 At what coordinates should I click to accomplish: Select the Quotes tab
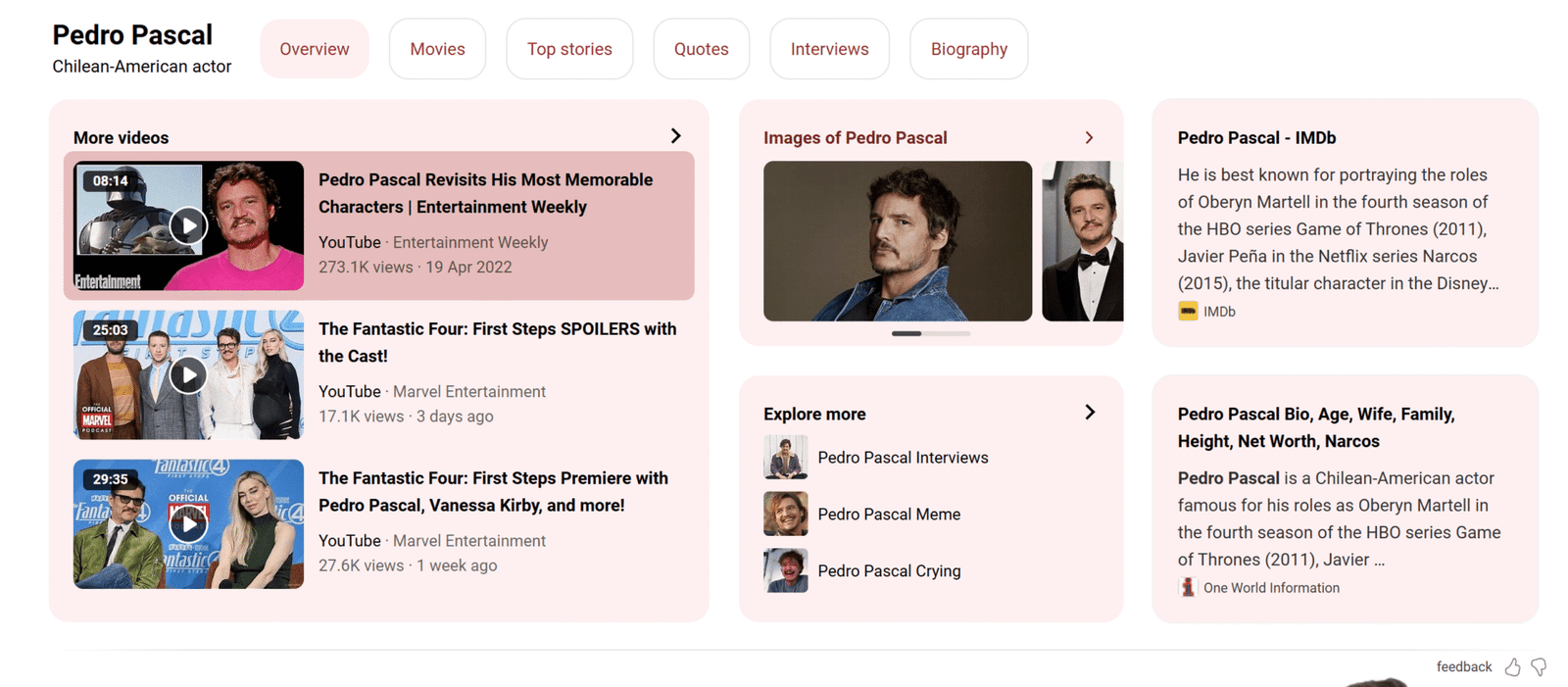[701, 49]
